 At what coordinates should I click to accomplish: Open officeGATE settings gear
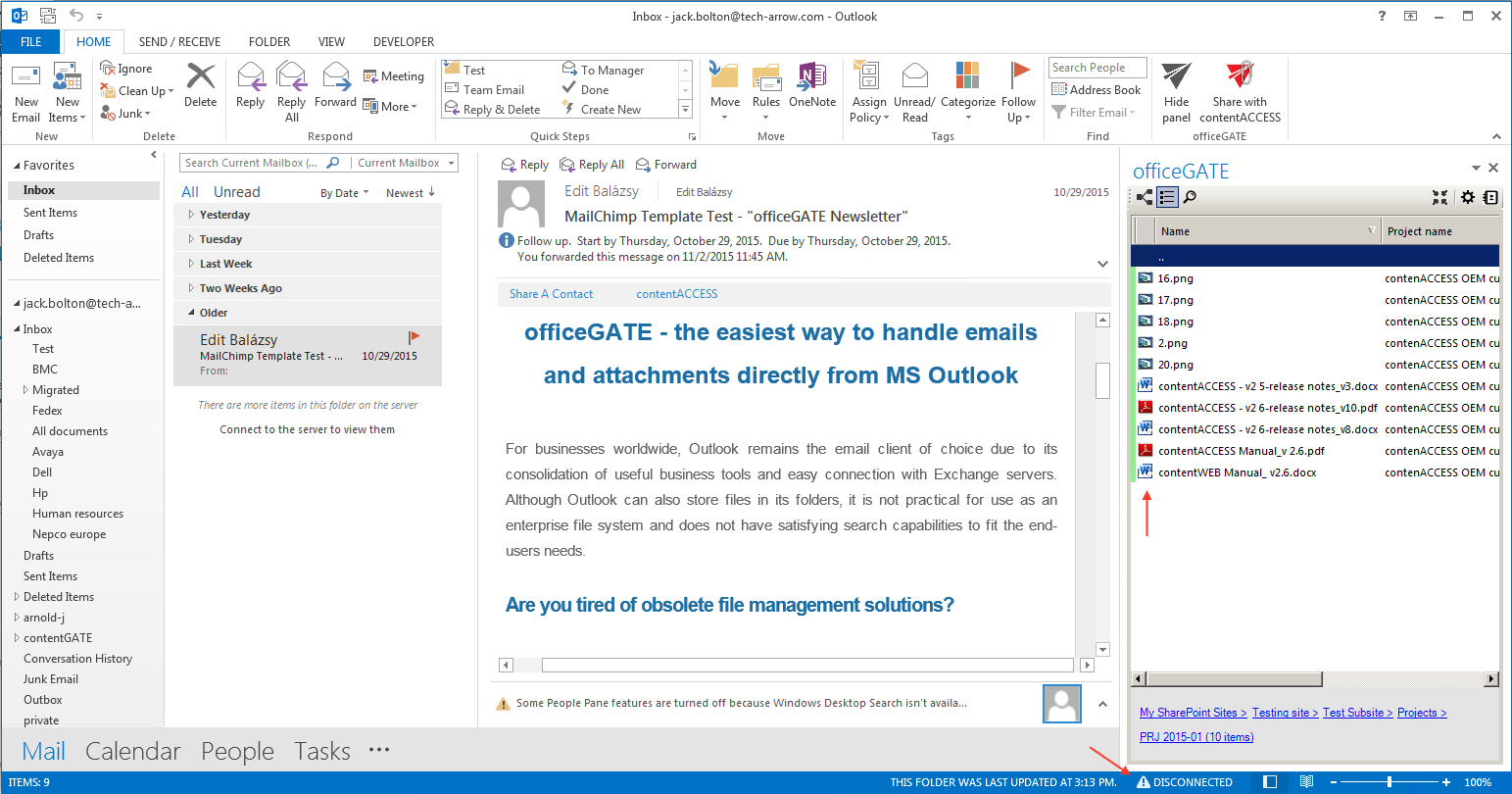pos(1468,197)
